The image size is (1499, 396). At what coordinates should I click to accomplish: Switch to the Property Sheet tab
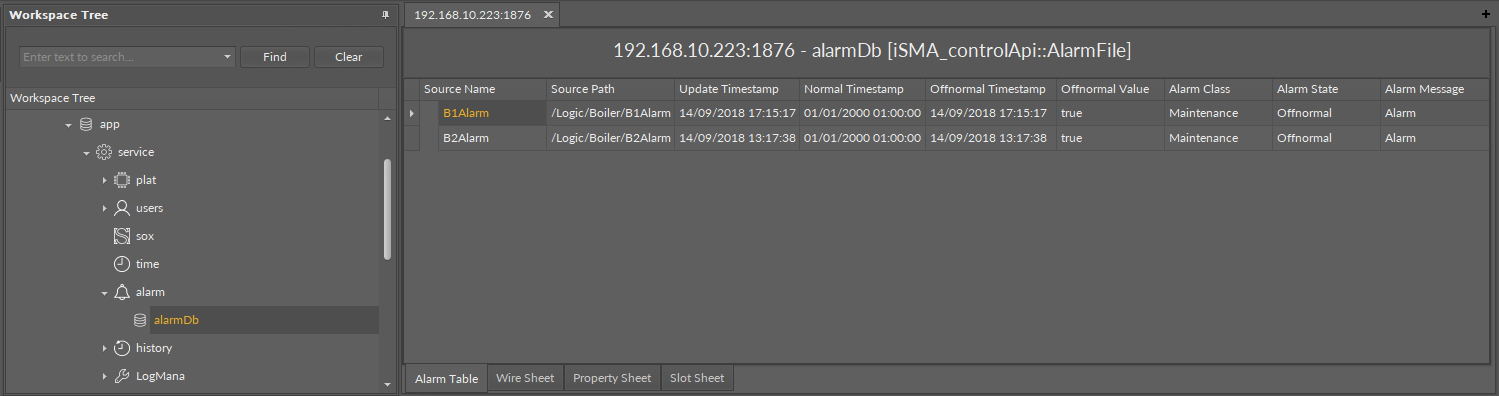612,378
